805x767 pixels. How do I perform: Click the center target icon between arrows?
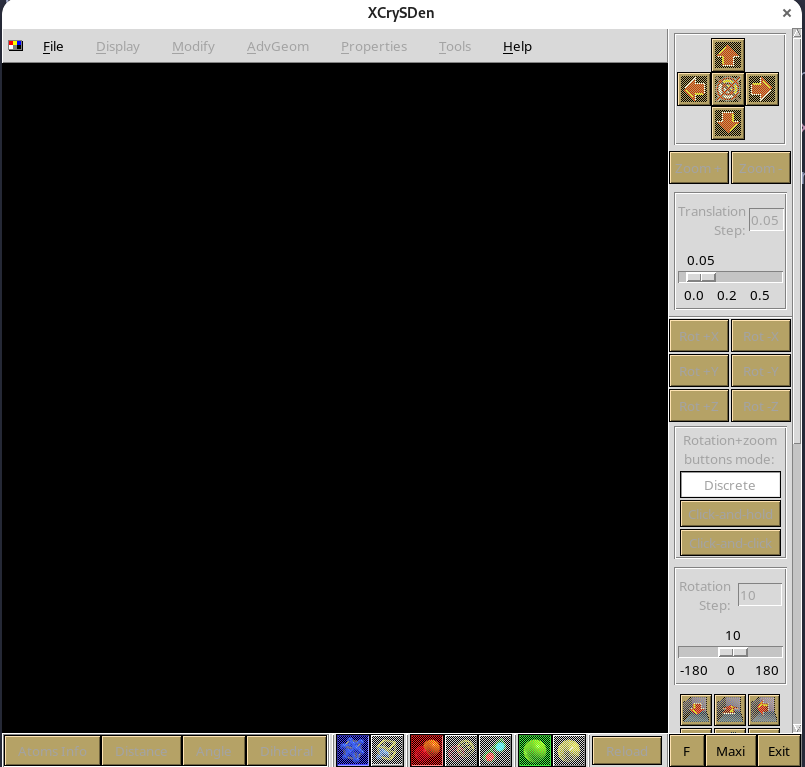tap(728, 89)
